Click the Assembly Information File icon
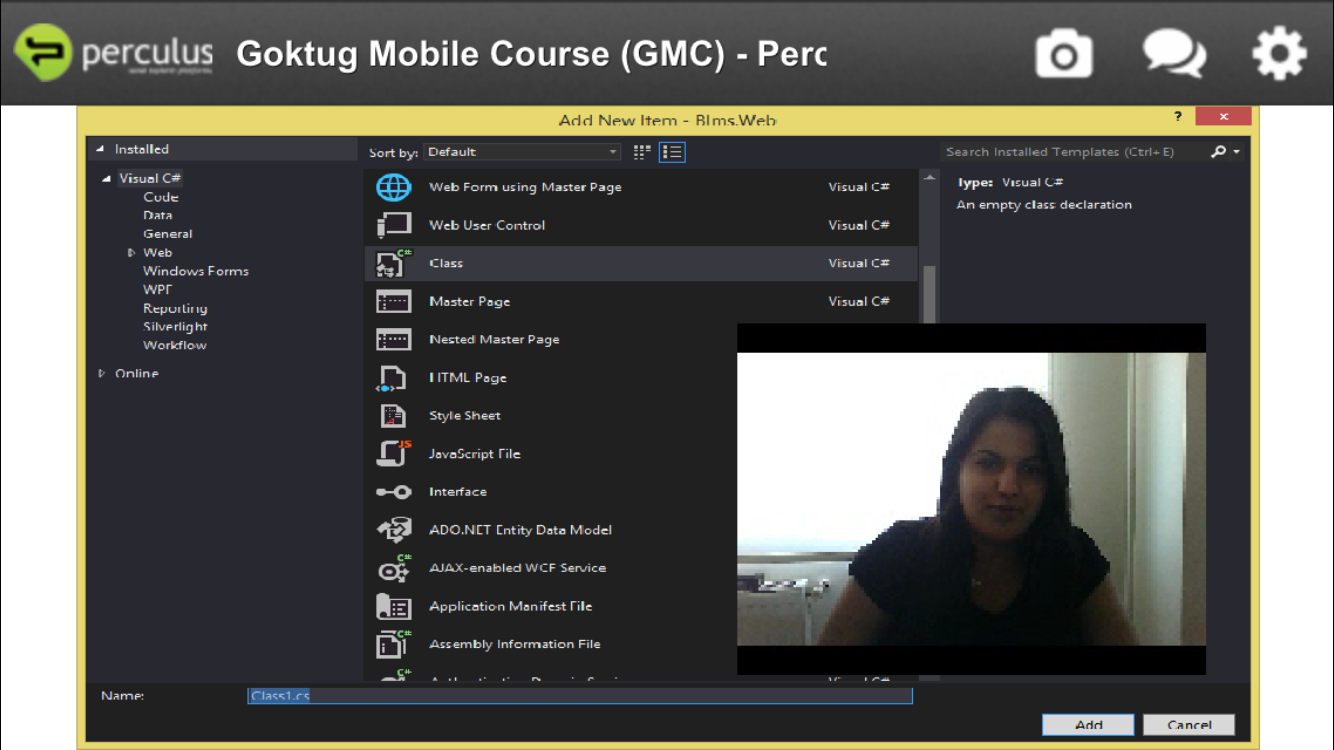This screenshot has width=1334, height=750. [x=394, y=644]
